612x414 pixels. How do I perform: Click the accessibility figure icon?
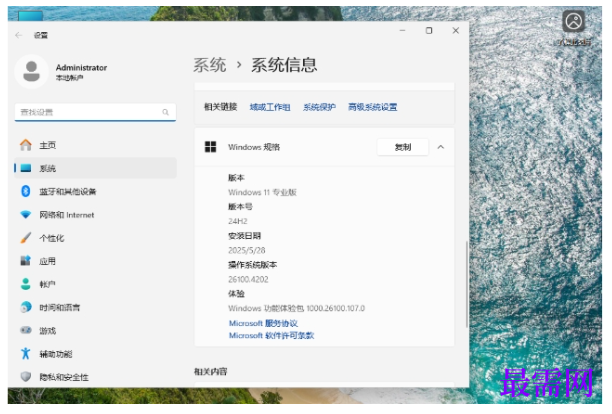tap(26, 354)
